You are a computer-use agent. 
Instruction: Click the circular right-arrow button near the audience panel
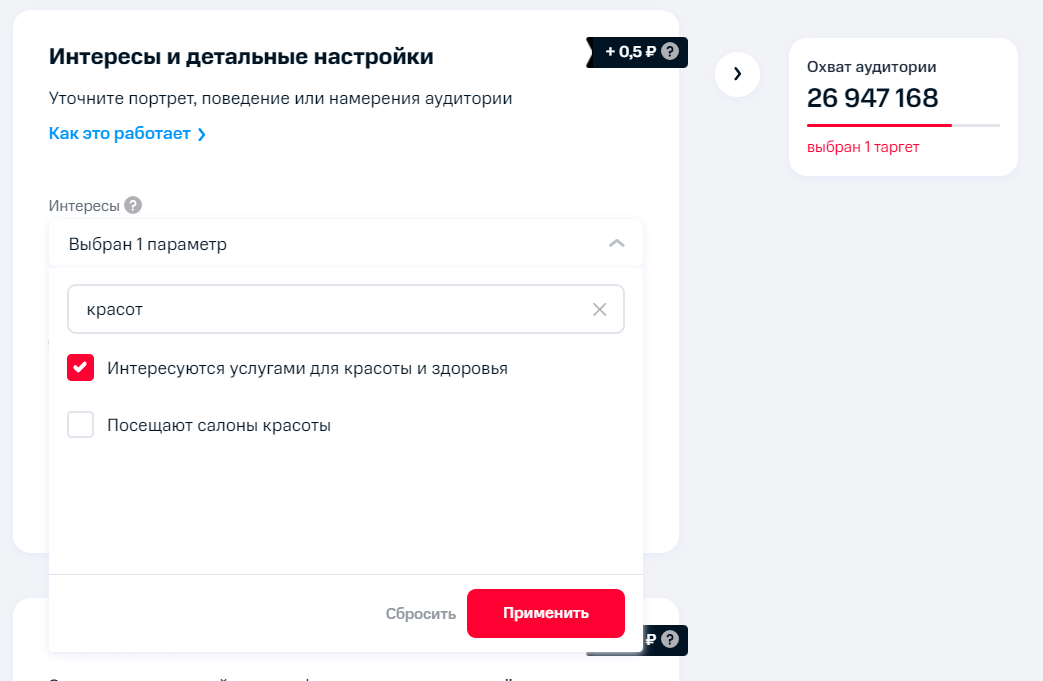[x=737, y=74]
